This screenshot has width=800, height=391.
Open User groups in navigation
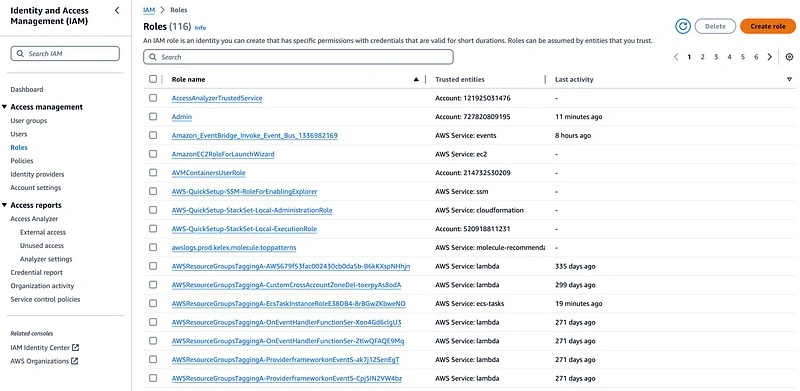coord(29,120)
